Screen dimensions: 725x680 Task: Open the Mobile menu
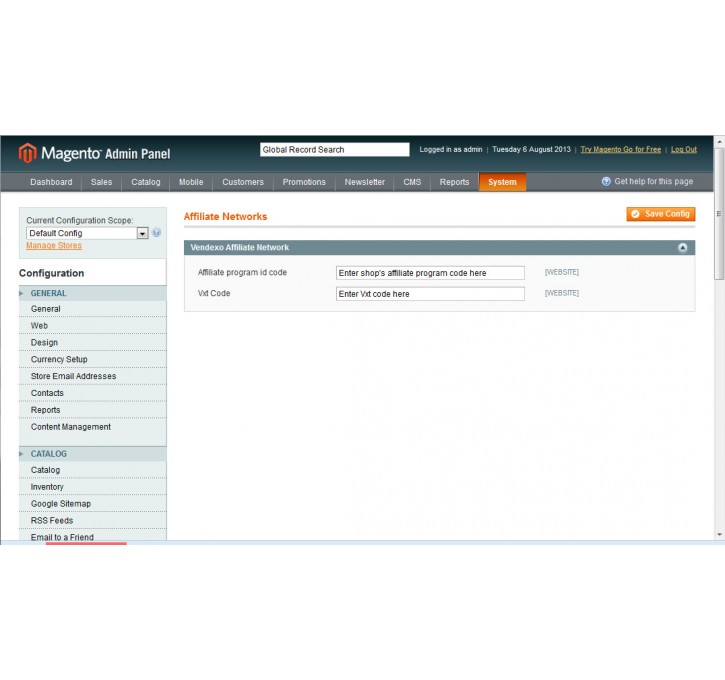click(x=191, y=182)
